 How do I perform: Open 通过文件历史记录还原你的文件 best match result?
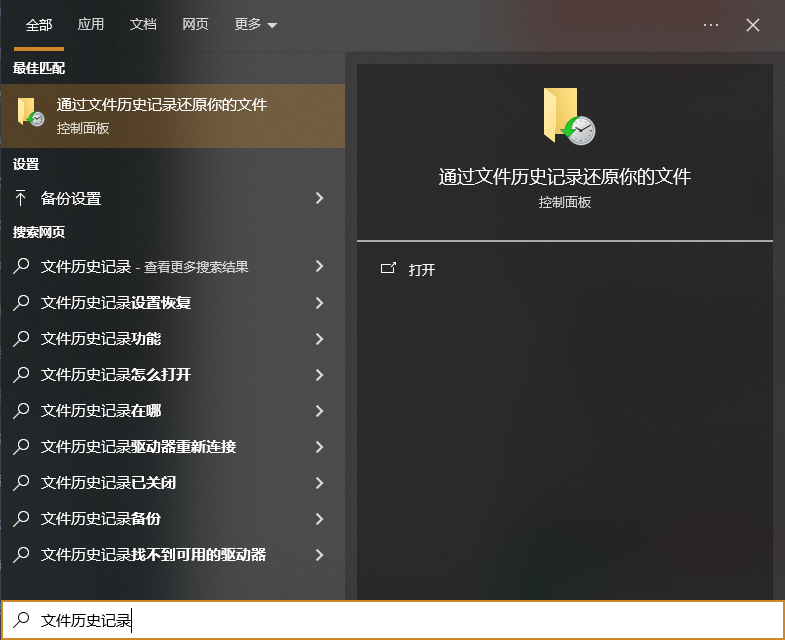(x=173, y=116)
